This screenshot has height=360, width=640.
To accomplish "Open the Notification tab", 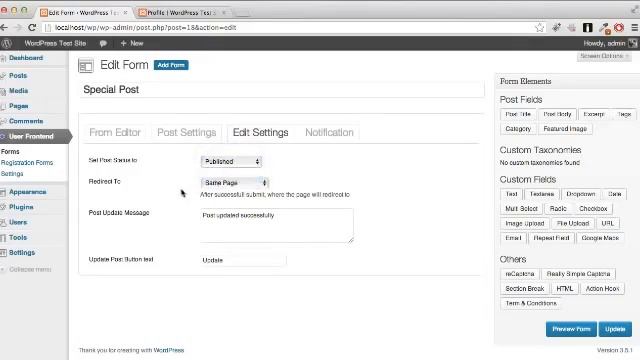I will [329, 133].
